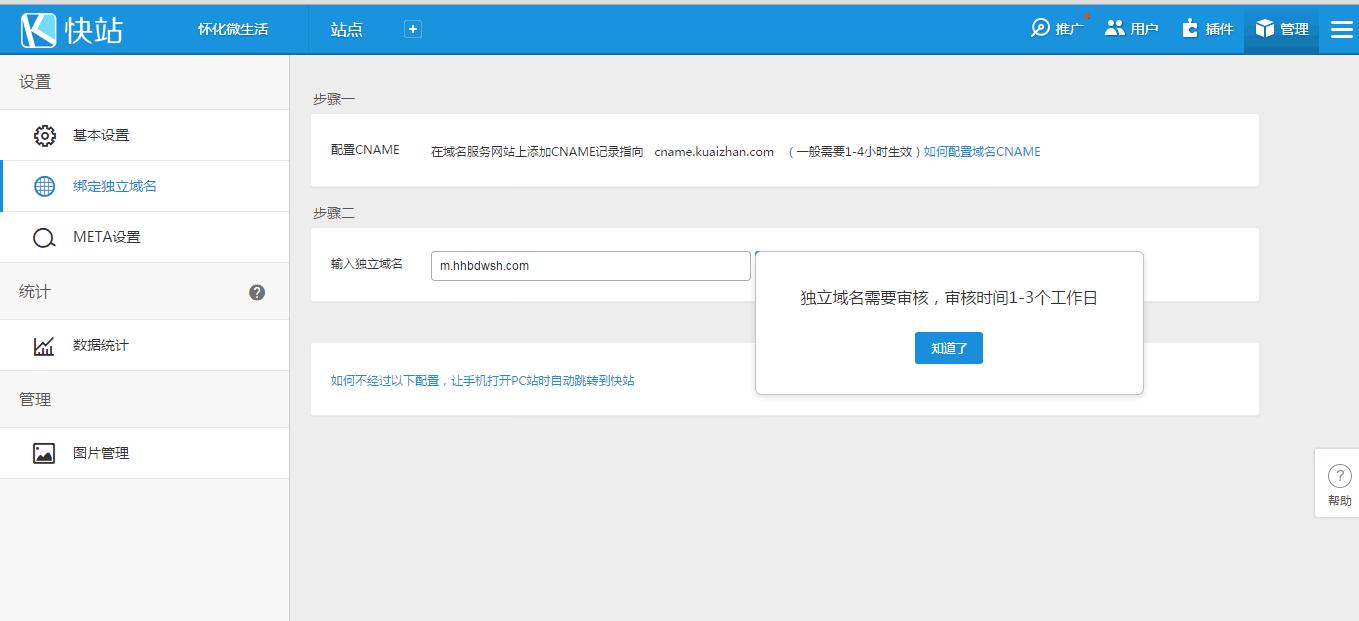The width and height of the screenshot is (1359, 621).
Task: Open the 帮助 help panel
Action: pos(1338,483)
